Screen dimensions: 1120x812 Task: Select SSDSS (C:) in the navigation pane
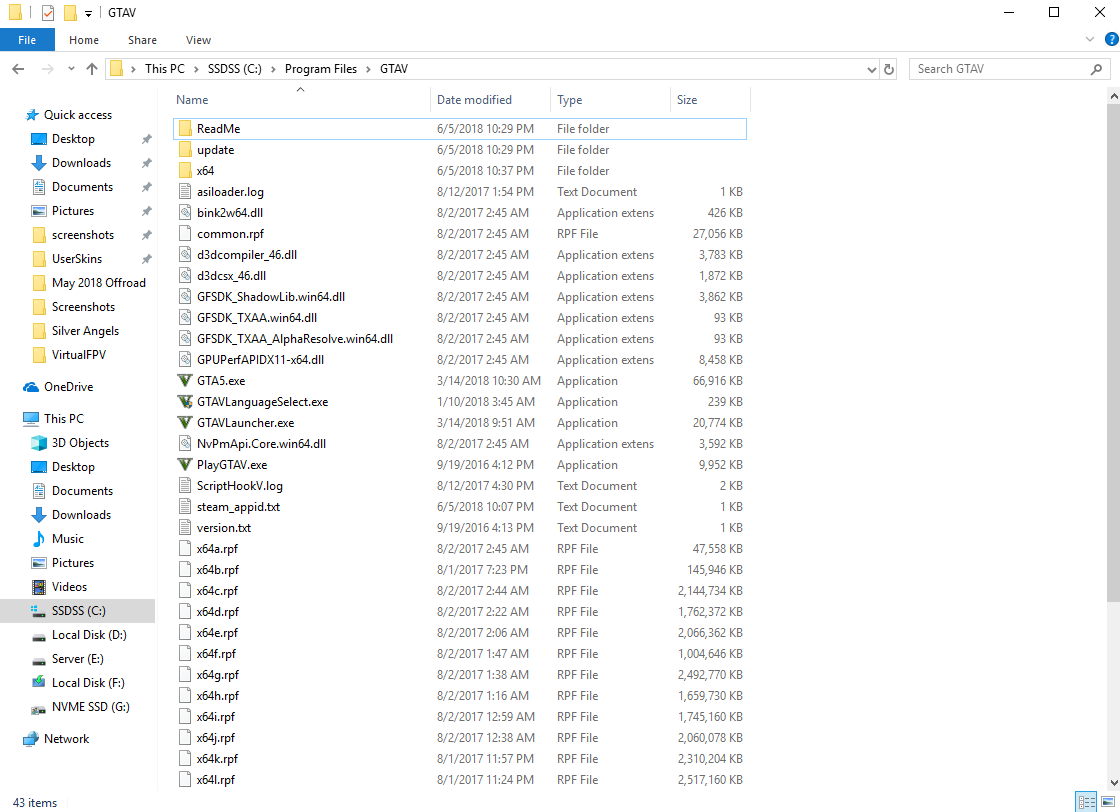pyautogui.click(x=78, y=611)
